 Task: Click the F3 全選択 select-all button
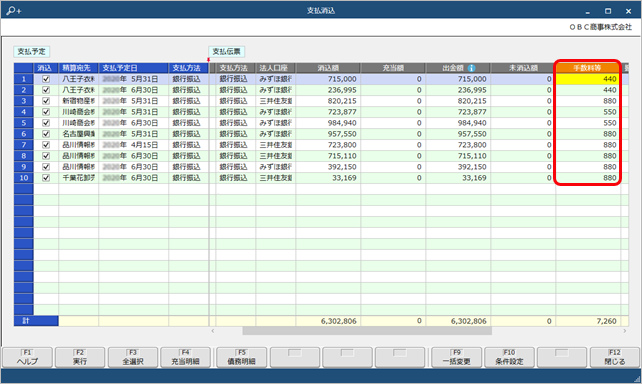pyautogui.click(x=133, y=357)
